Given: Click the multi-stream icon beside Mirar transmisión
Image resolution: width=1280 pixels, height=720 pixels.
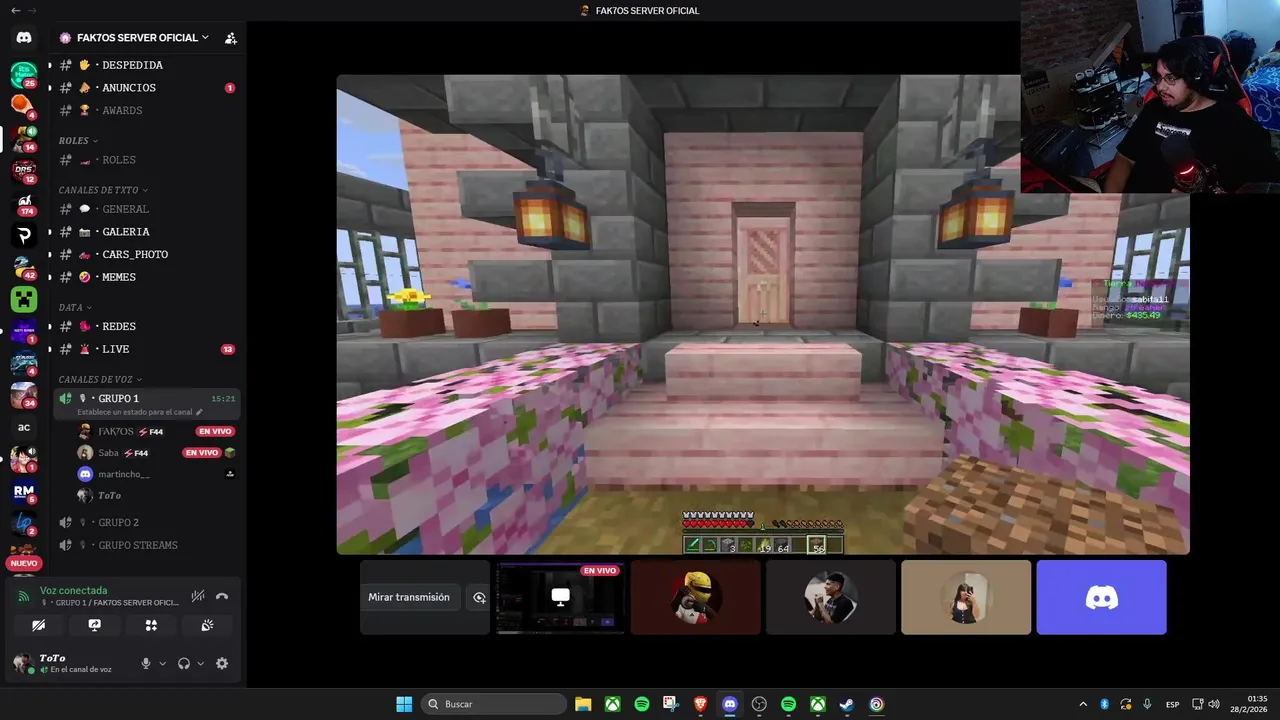Looking at the screenshot, I should point(479,597).
